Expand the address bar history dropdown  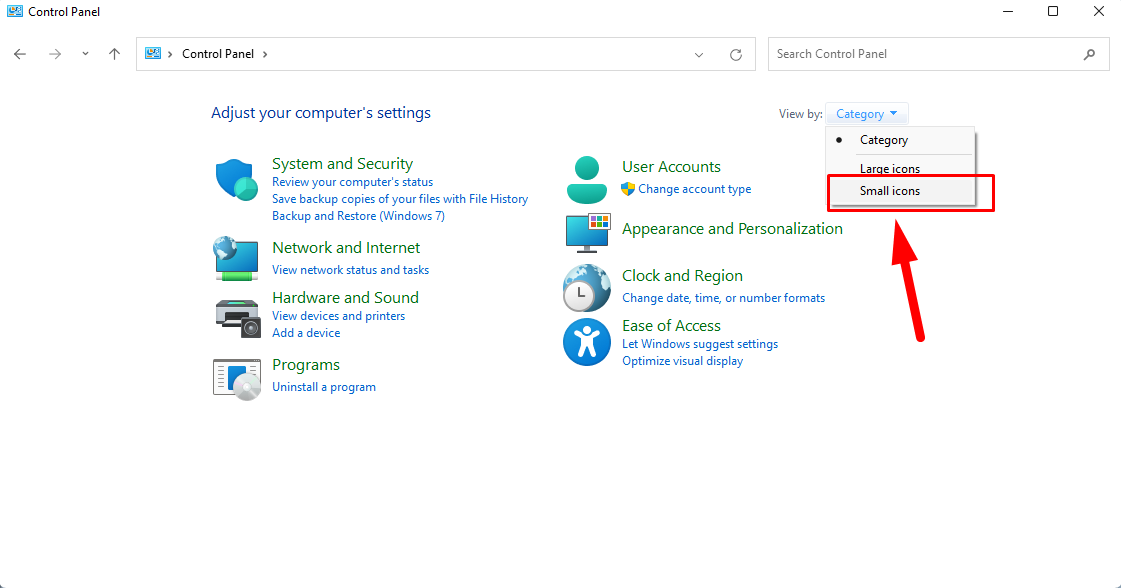(699, 54)
